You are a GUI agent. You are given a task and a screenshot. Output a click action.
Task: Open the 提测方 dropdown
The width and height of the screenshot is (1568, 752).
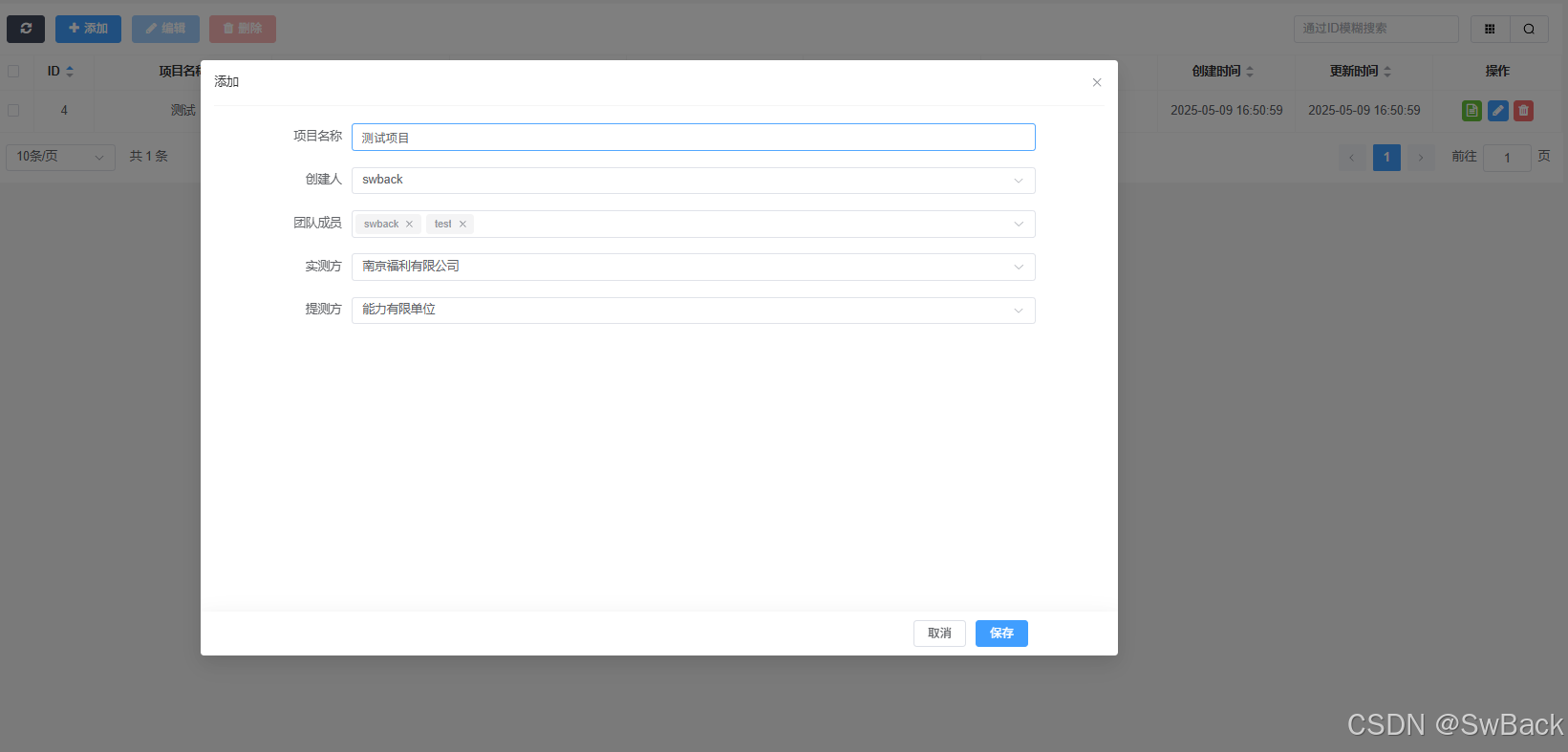point(694,311)
